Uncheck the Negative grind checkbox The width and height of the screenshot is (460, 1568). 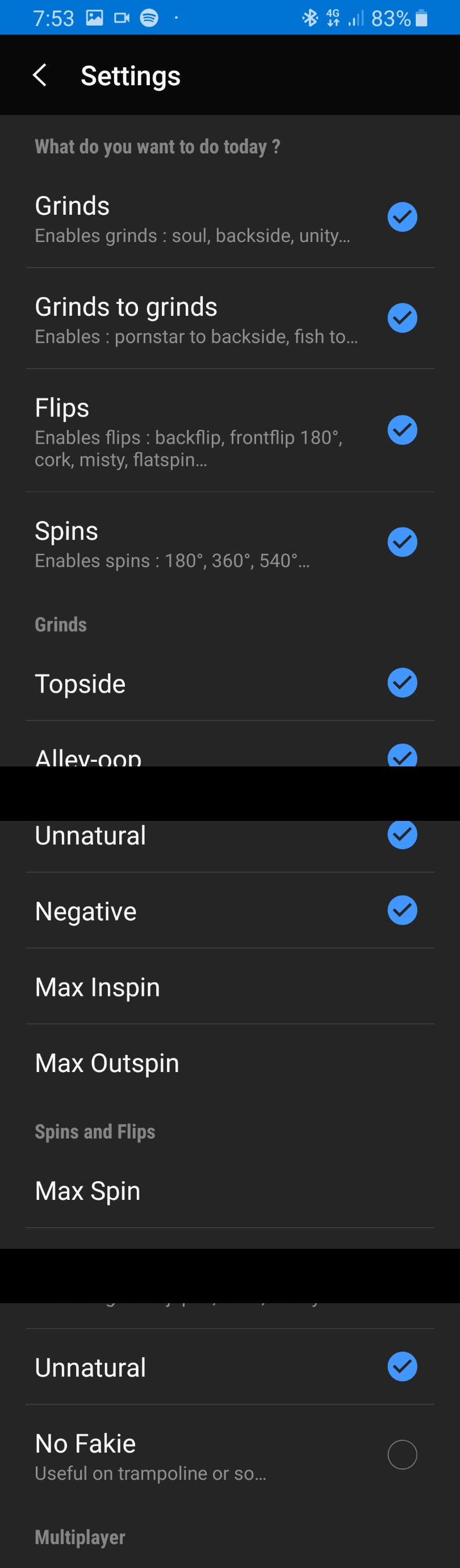402,910
